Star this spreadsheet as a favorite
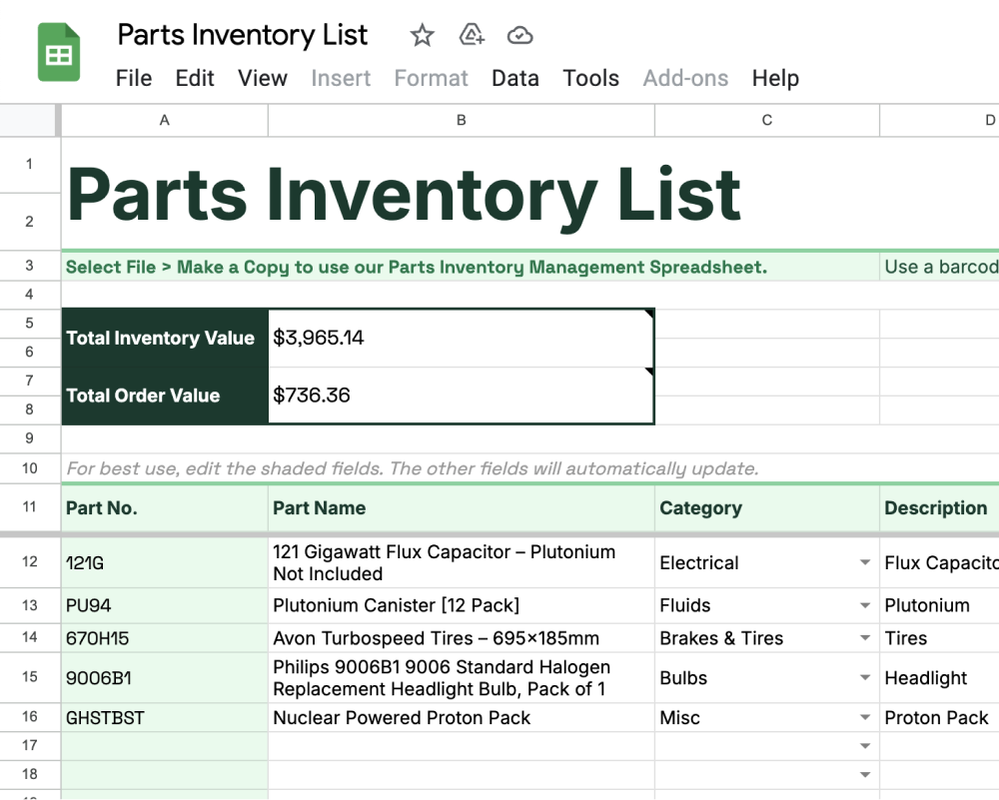 coord(421,35)
